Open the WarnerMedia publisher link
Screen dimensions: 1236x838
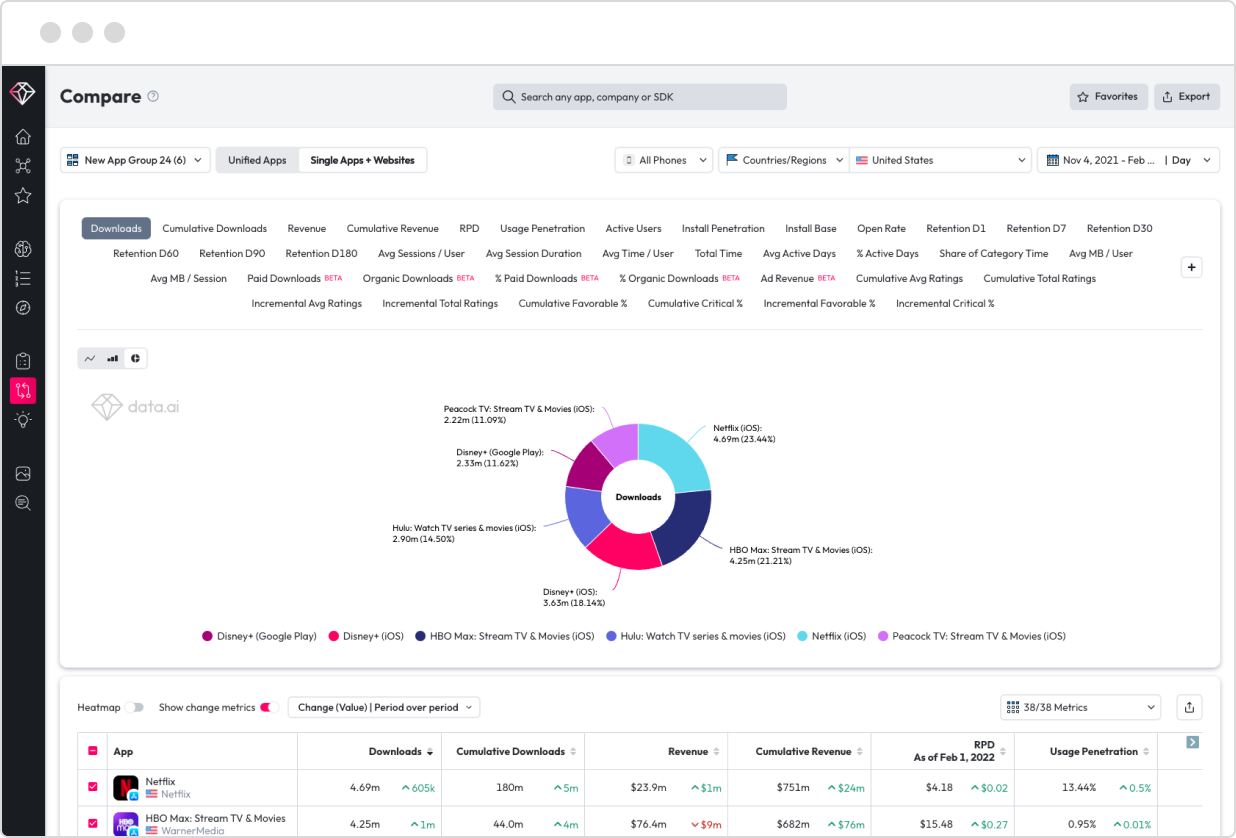click(x=193, y=830)
